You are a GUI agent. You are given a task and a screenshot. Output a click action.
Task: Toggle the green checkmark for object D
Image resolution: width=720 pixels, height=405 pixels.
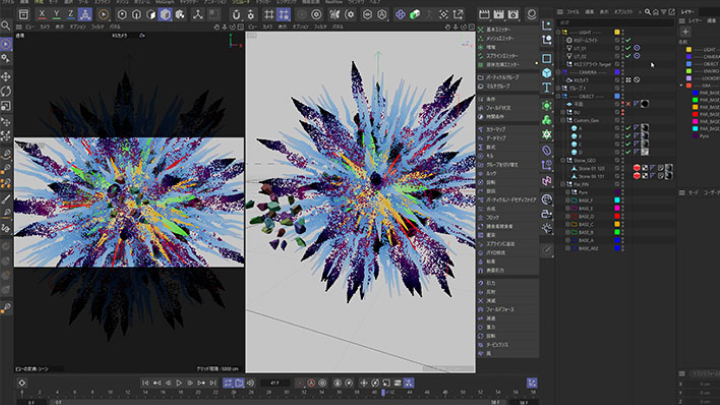628,152
